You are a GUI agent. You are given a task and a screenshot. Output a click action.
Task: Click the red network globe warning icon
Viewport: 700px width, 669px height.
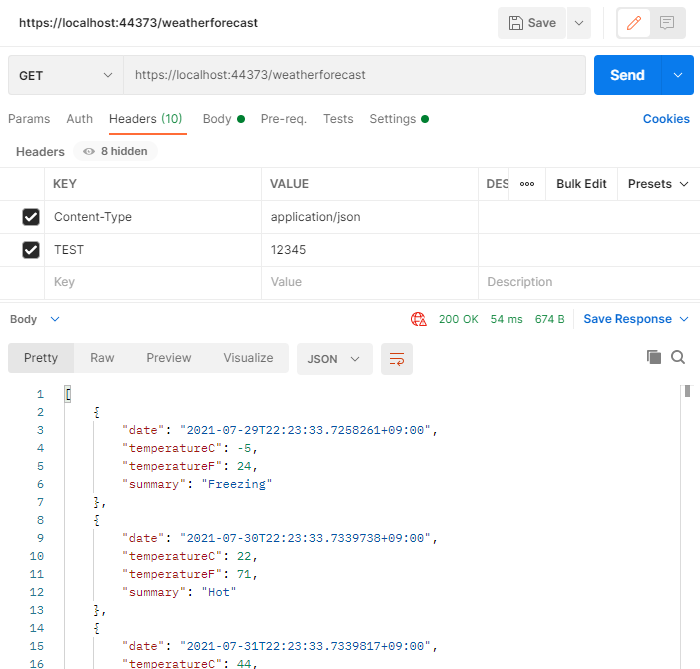point(418,320)
